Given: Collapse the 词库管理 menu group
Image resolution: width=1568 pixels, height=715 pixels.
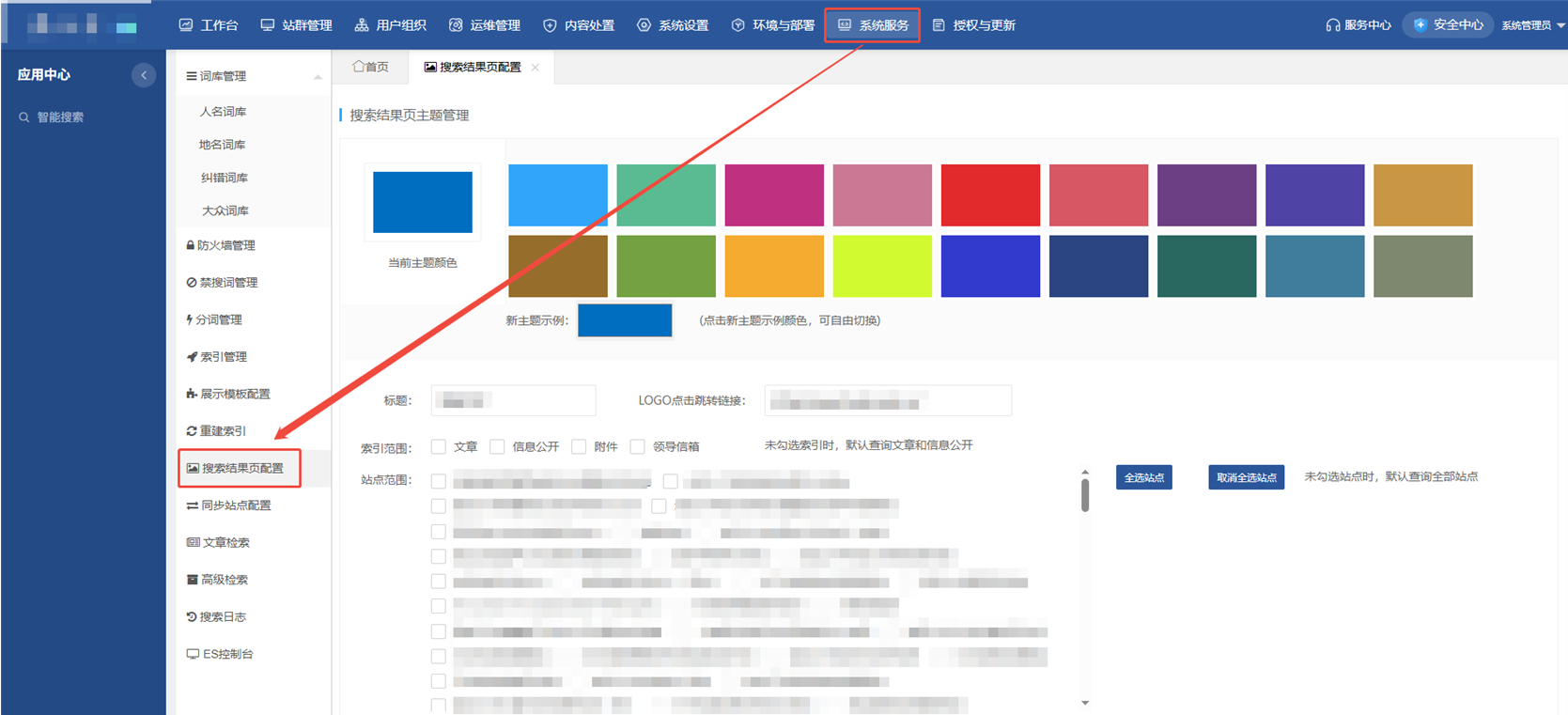Looking at the screenshot, I should click(318, 77).
